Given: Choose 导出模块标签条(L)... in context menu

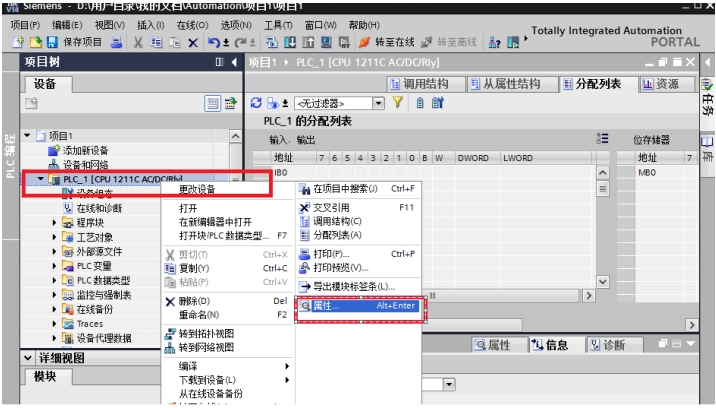Looking at the screenshot, I should click(x=358, y=287).
